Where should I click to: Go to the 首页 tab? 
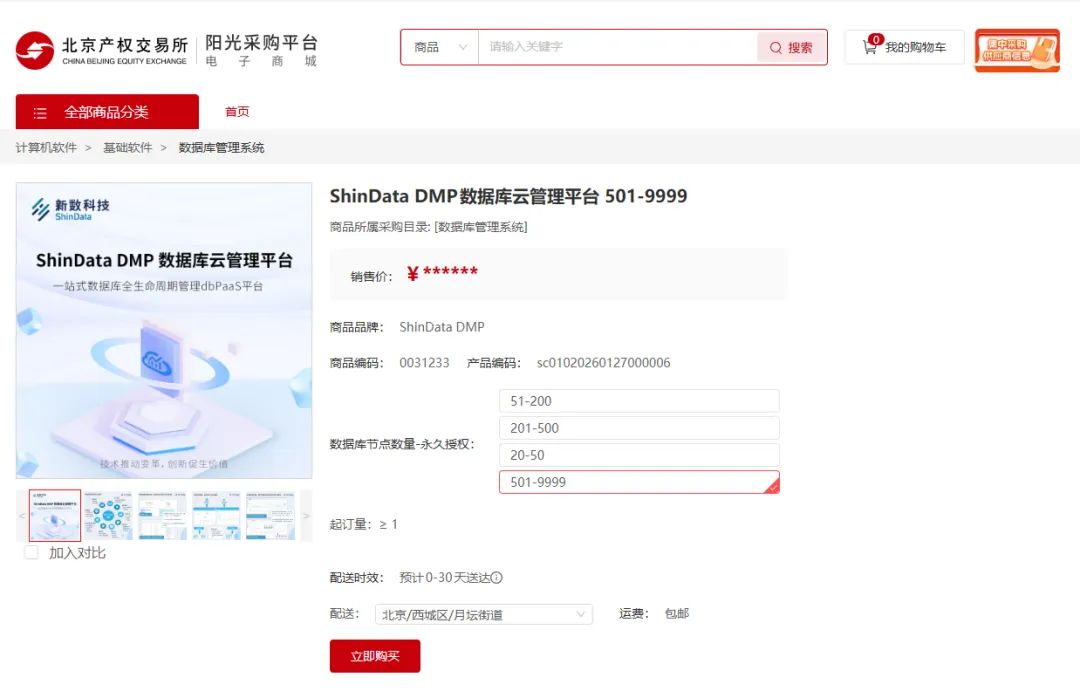pos(237,112)
